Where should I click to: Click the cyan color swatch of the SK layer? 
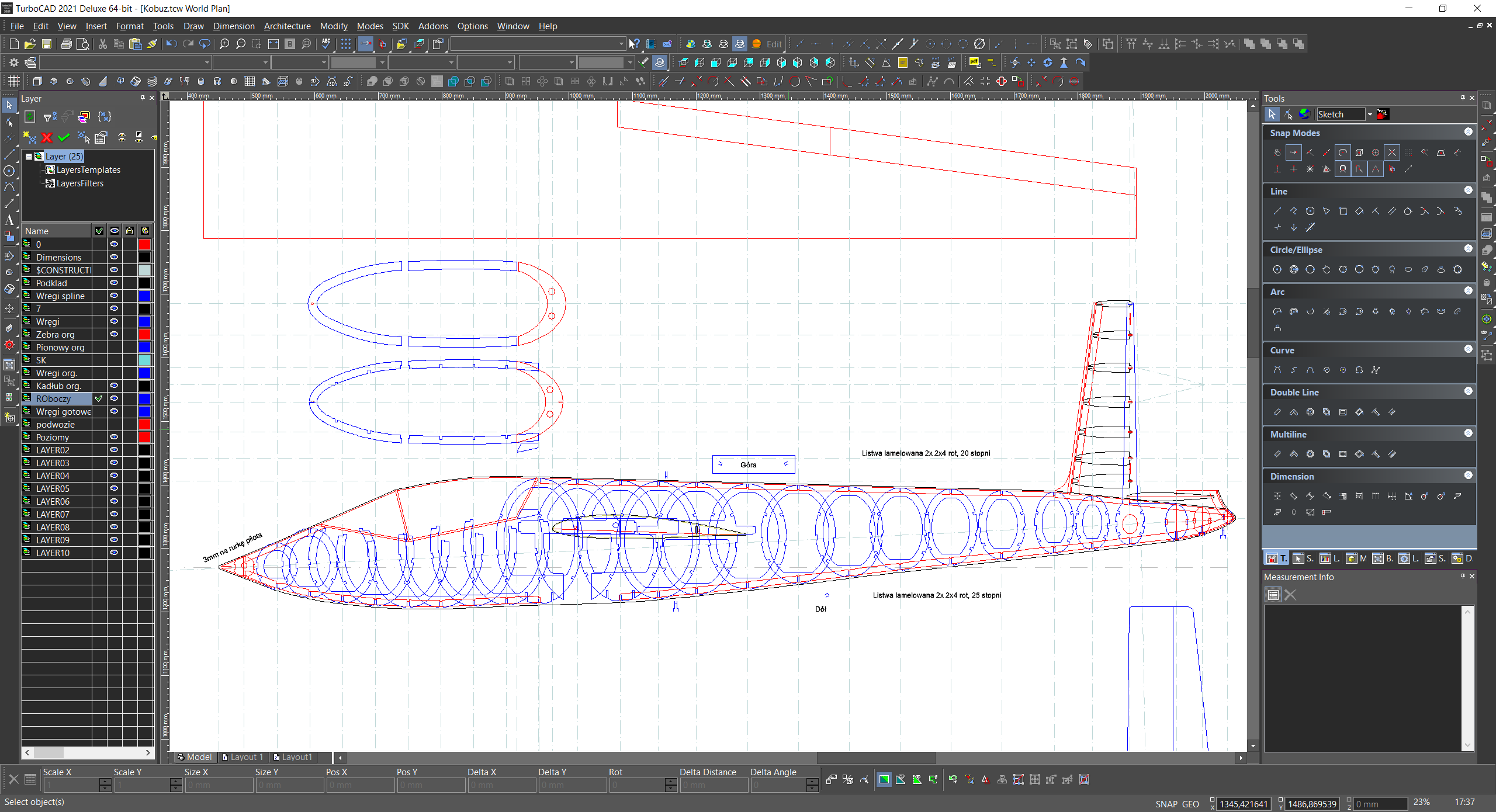[145, 360]
